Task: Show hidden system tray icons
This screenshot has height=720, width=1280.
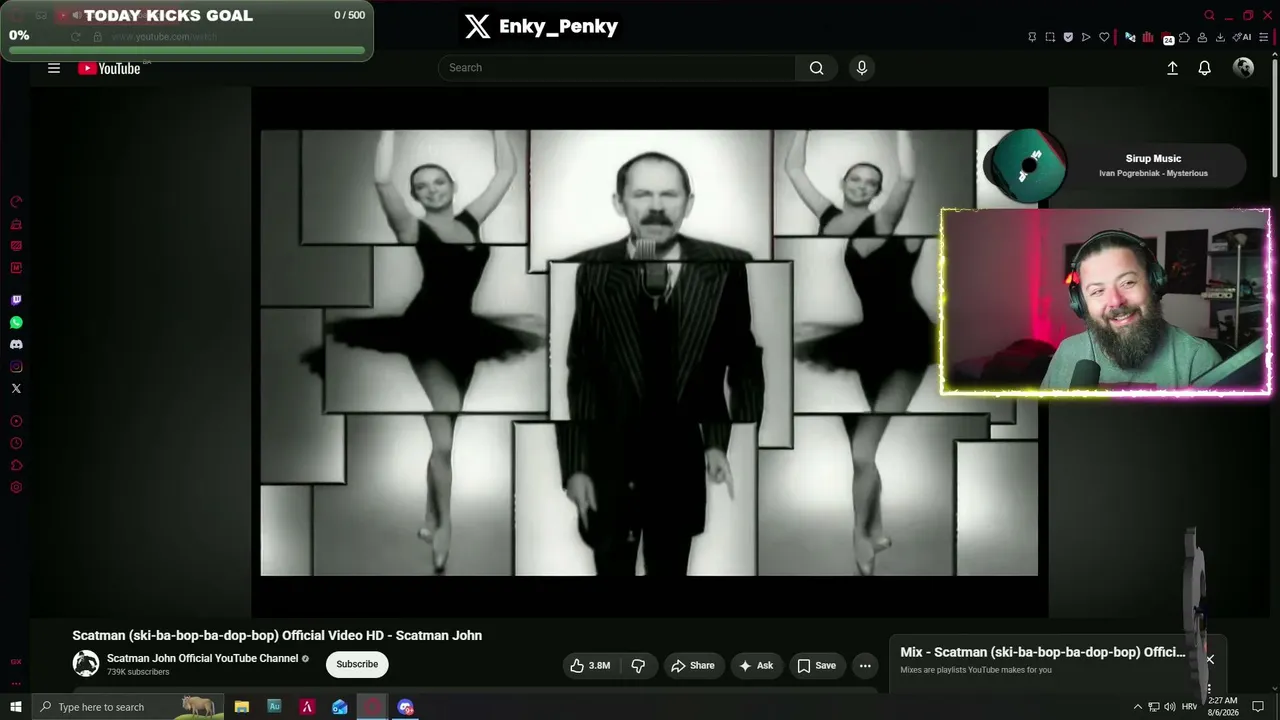Action: [1137, 707]
